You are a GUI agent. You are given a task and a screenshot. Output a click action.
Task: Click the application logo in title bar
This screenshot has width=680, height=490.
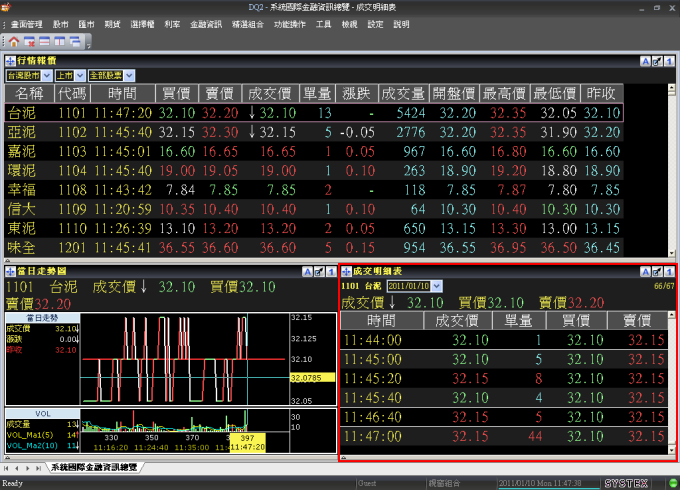pos(6,7)
